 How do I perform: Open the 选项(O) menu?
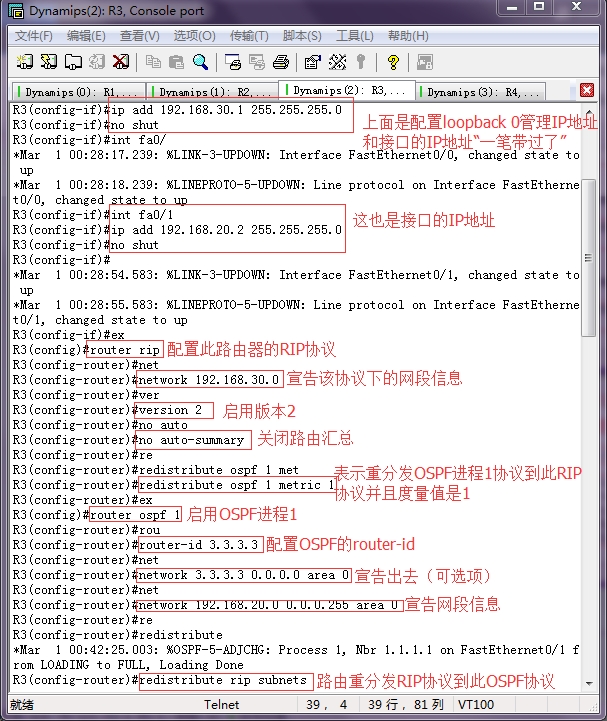click(x=195, y=36)
